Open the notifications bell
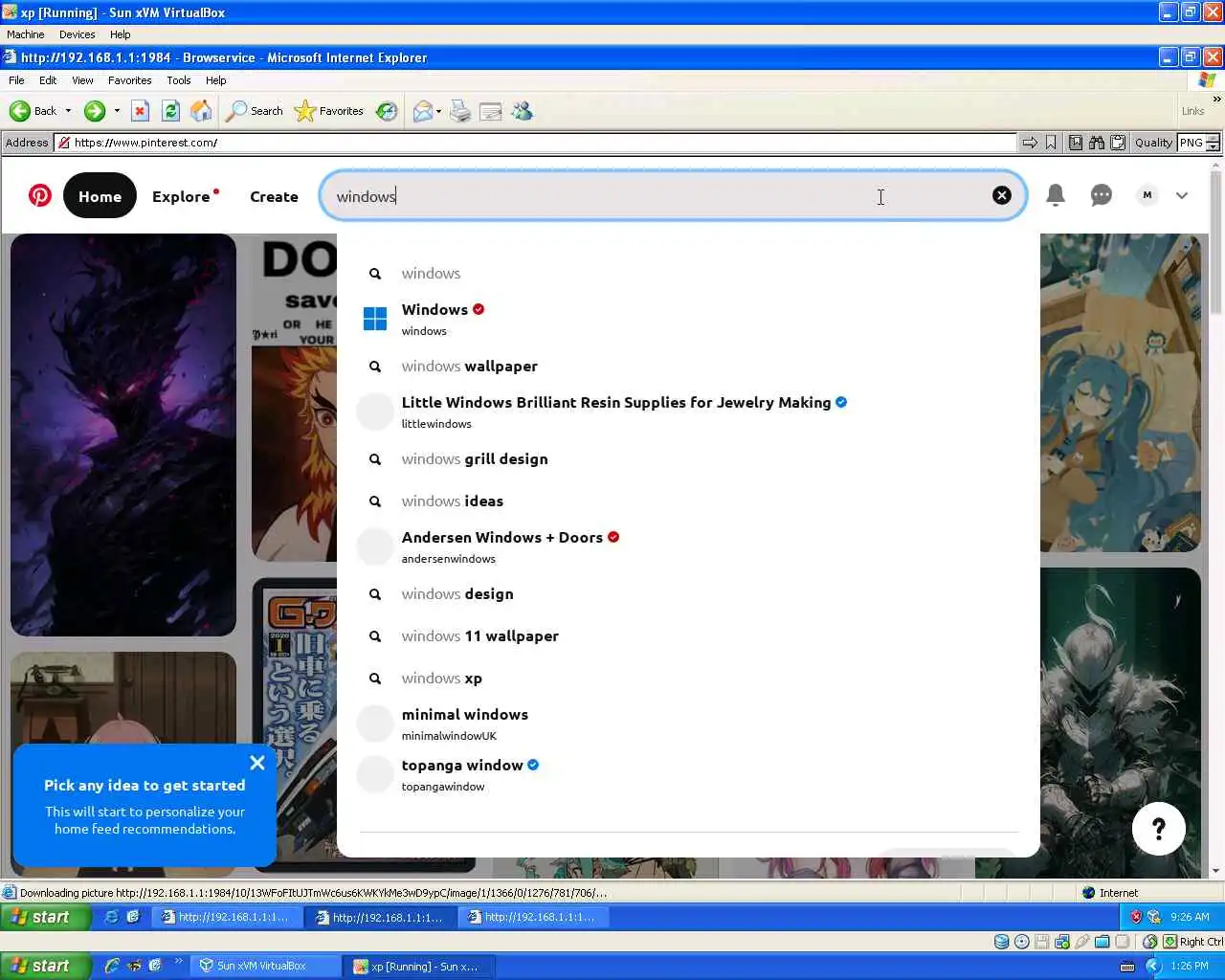1225x980 pixels. tap(1056, 195)
